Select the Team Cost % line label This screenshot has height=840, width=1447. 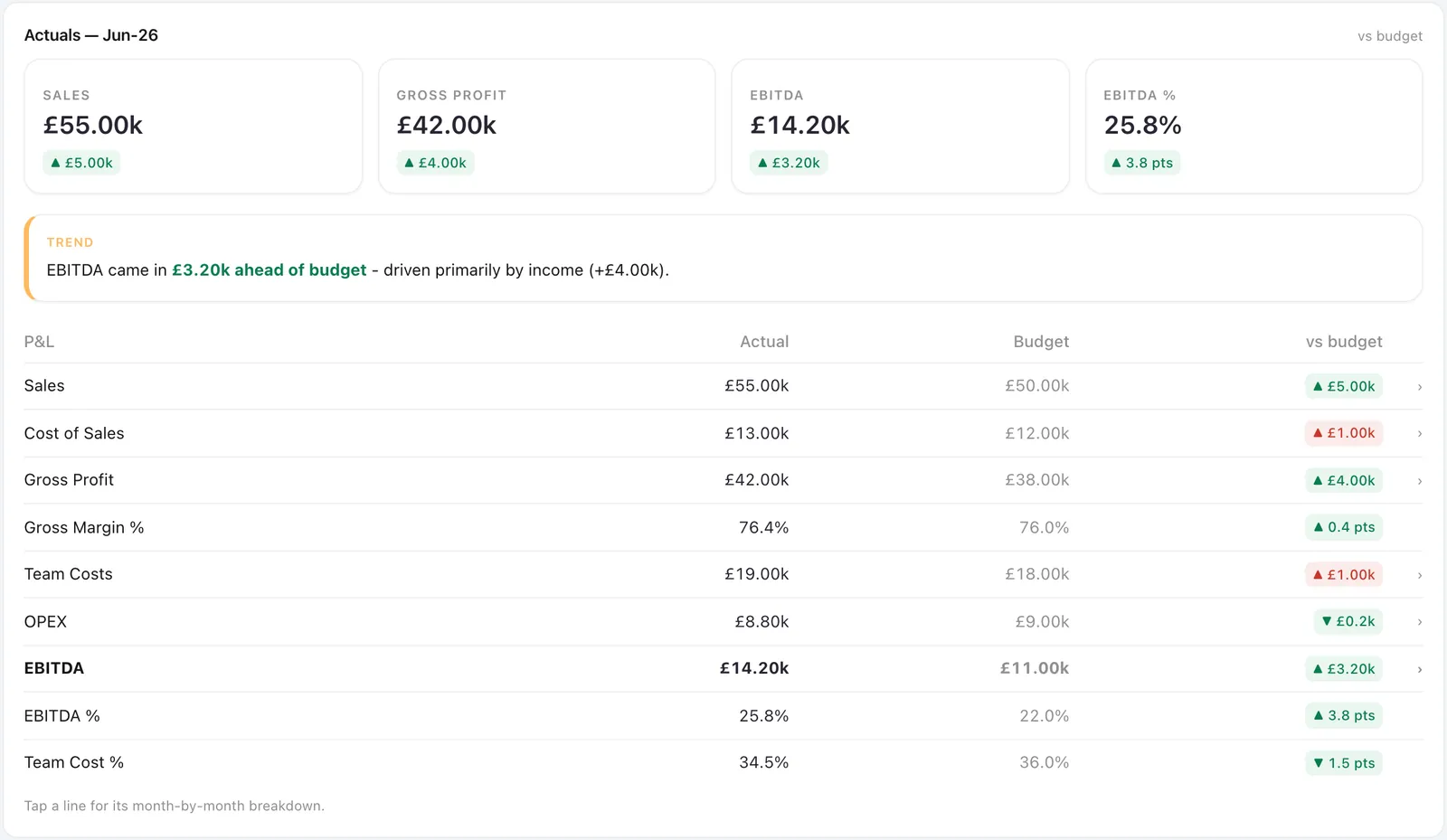pos(74,762)
